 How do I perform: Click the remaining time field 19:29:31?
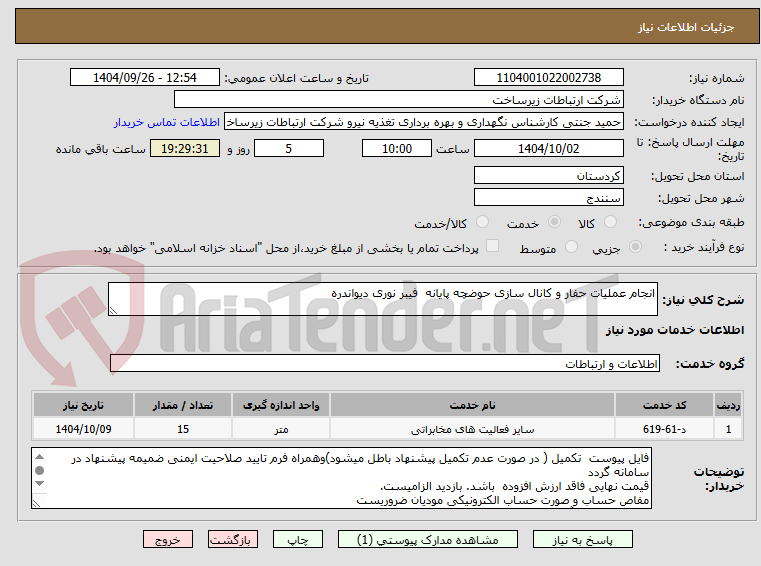tap(184, 149)
